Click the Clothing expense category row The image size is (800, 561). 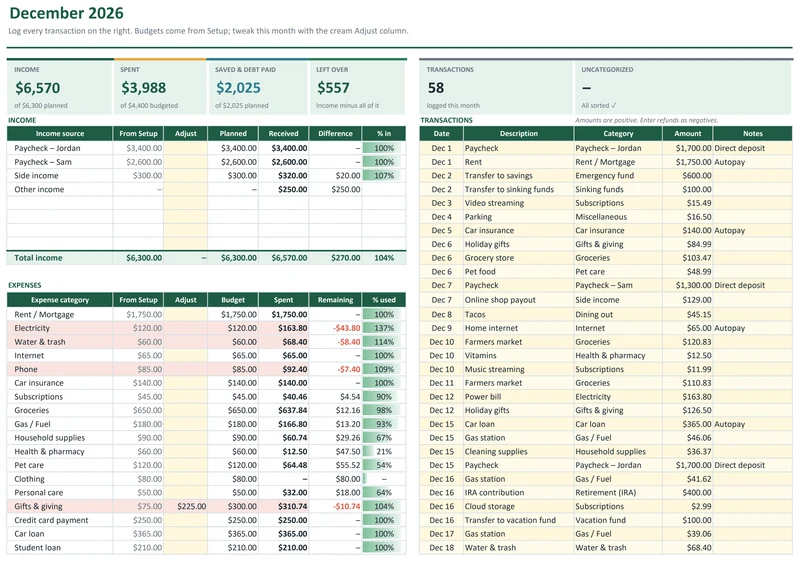(207, 479)
